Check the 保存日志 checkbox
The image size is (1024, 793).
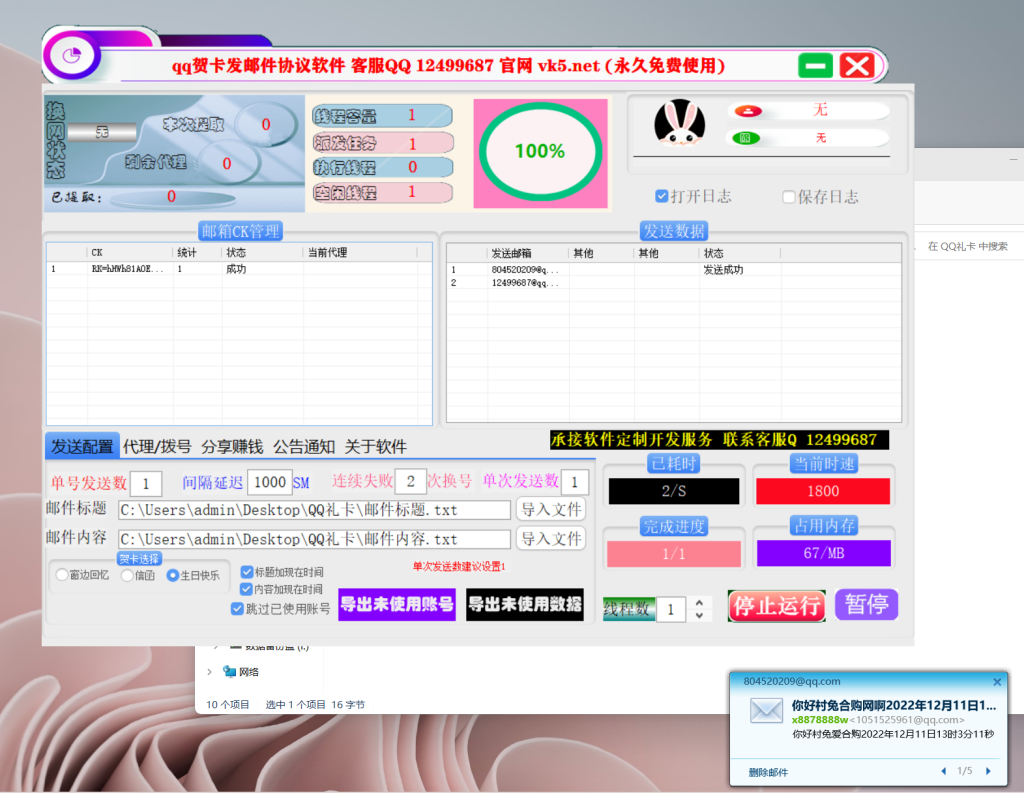tap(789, 197)
